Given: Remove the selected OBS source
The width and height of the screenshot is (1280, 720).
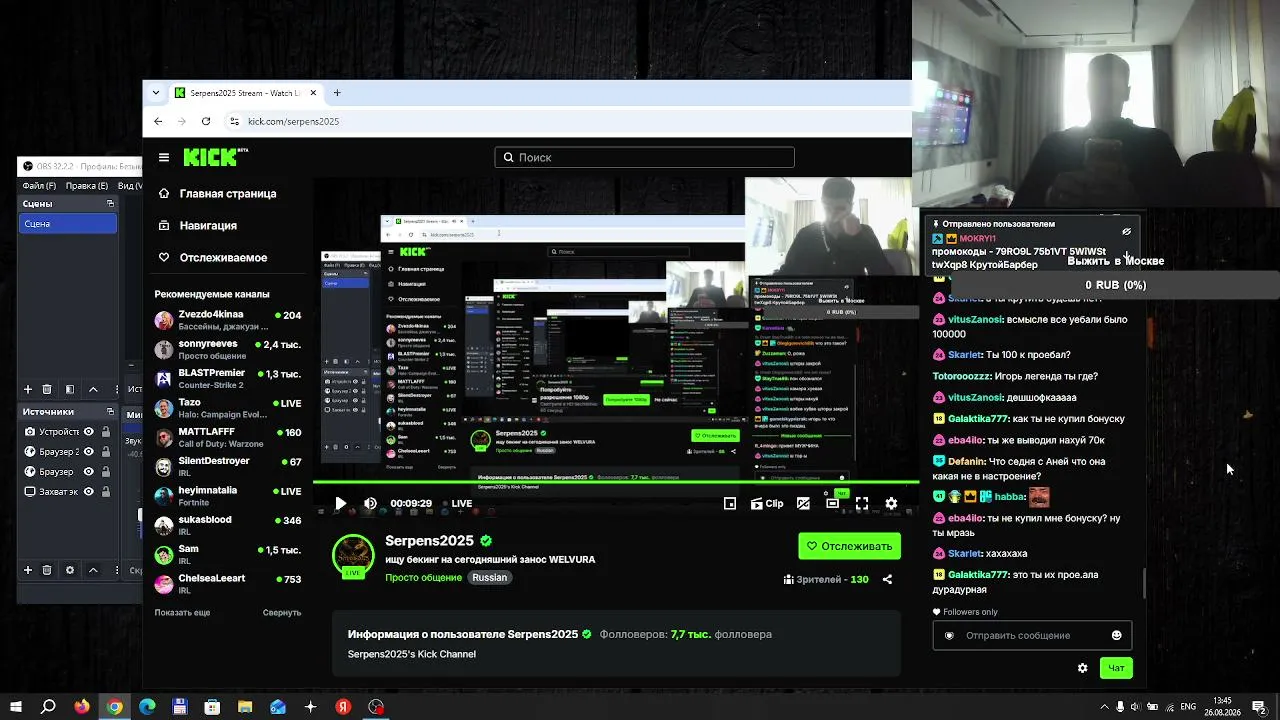Looking at the screenshot, I should click(47, 570).
